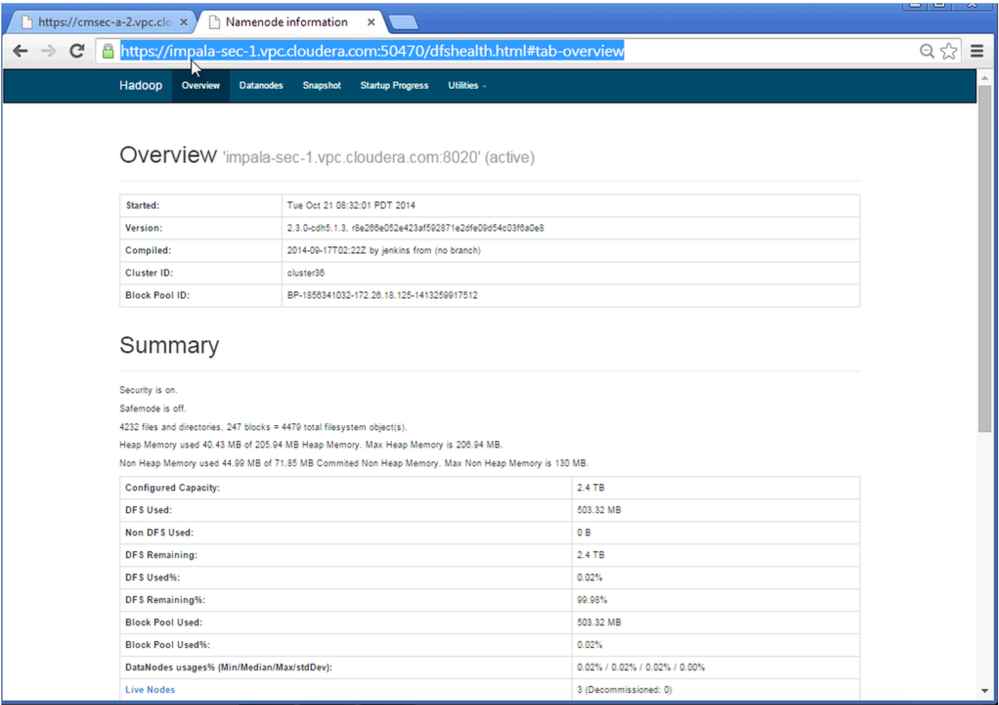Click the '3 (Decommissioned: 0)' value
Image resolution: width=999 pixels, height=705 pixels.
624,690
